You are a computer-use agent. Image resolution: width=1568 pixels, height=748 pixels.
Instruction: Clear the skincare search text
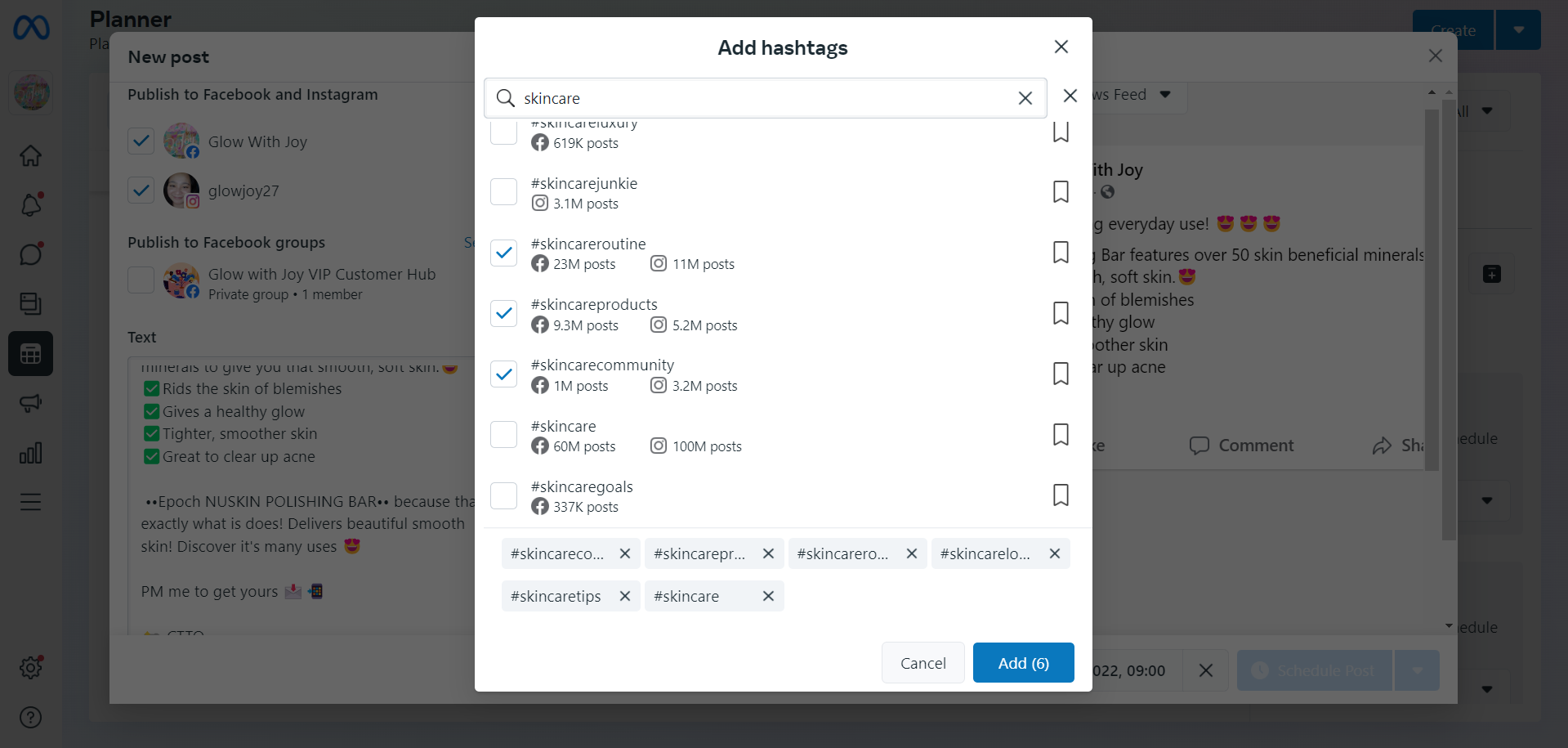tap(1025, 98)
